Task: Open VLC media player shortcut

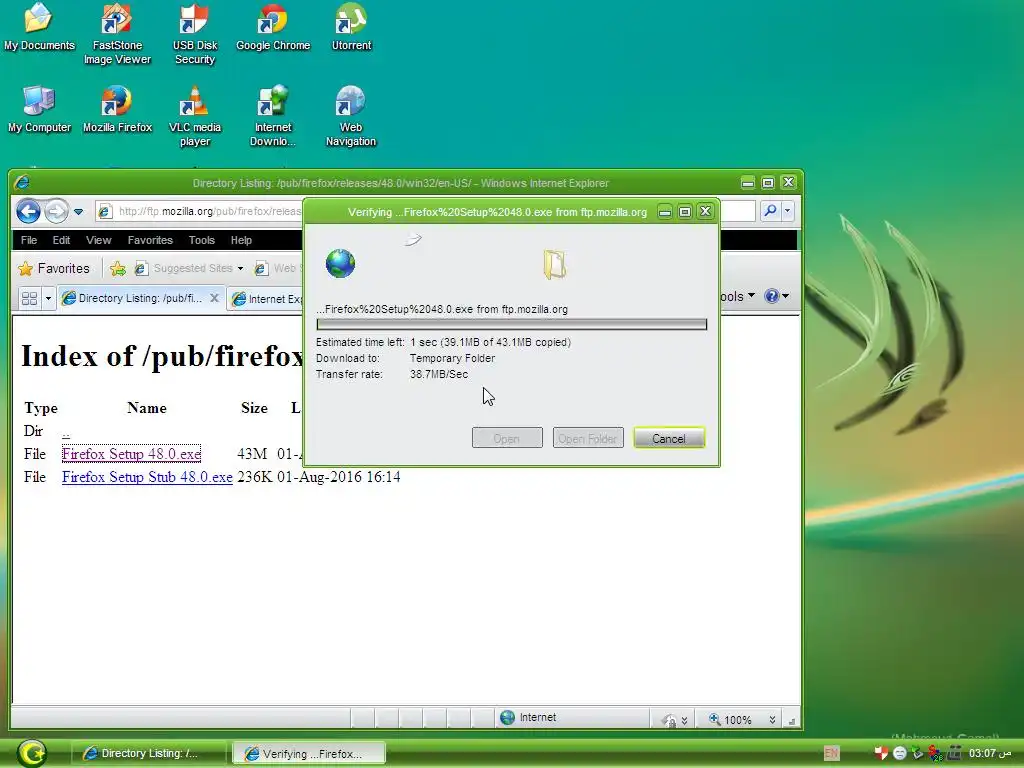Action: pos(195,116)
